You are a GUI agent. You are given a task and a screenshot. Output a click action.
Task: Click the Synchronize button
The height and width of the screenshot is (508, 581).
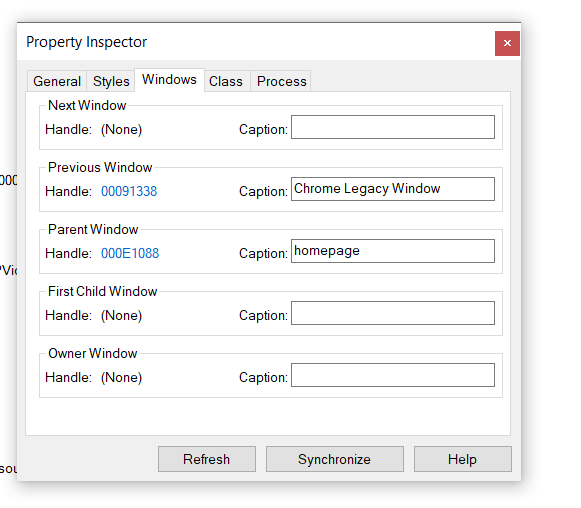[x=335, y=459]
